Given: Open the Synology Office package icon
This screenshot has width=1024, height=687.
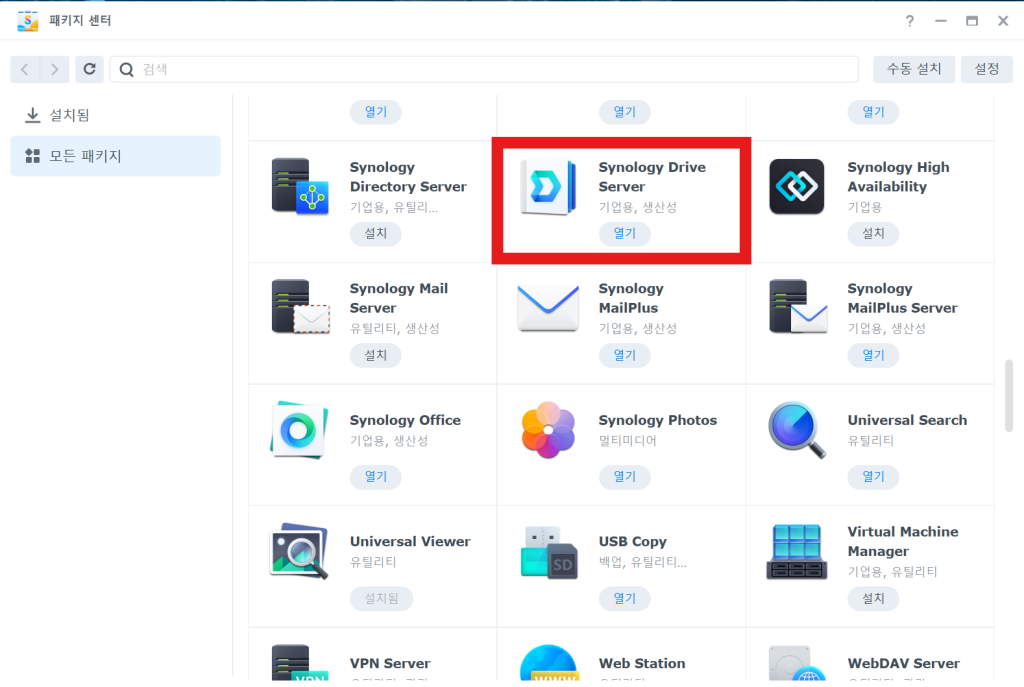Looking at the screenshot, I should click(299, 430).
